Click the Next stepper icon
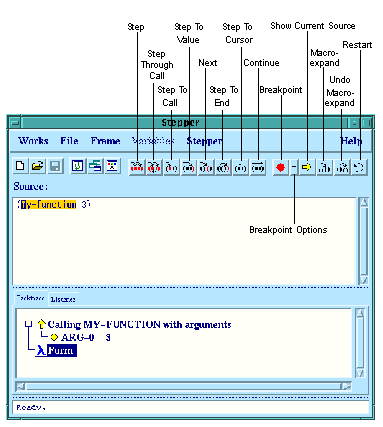The image size is (383, 427). pos(206,167)
